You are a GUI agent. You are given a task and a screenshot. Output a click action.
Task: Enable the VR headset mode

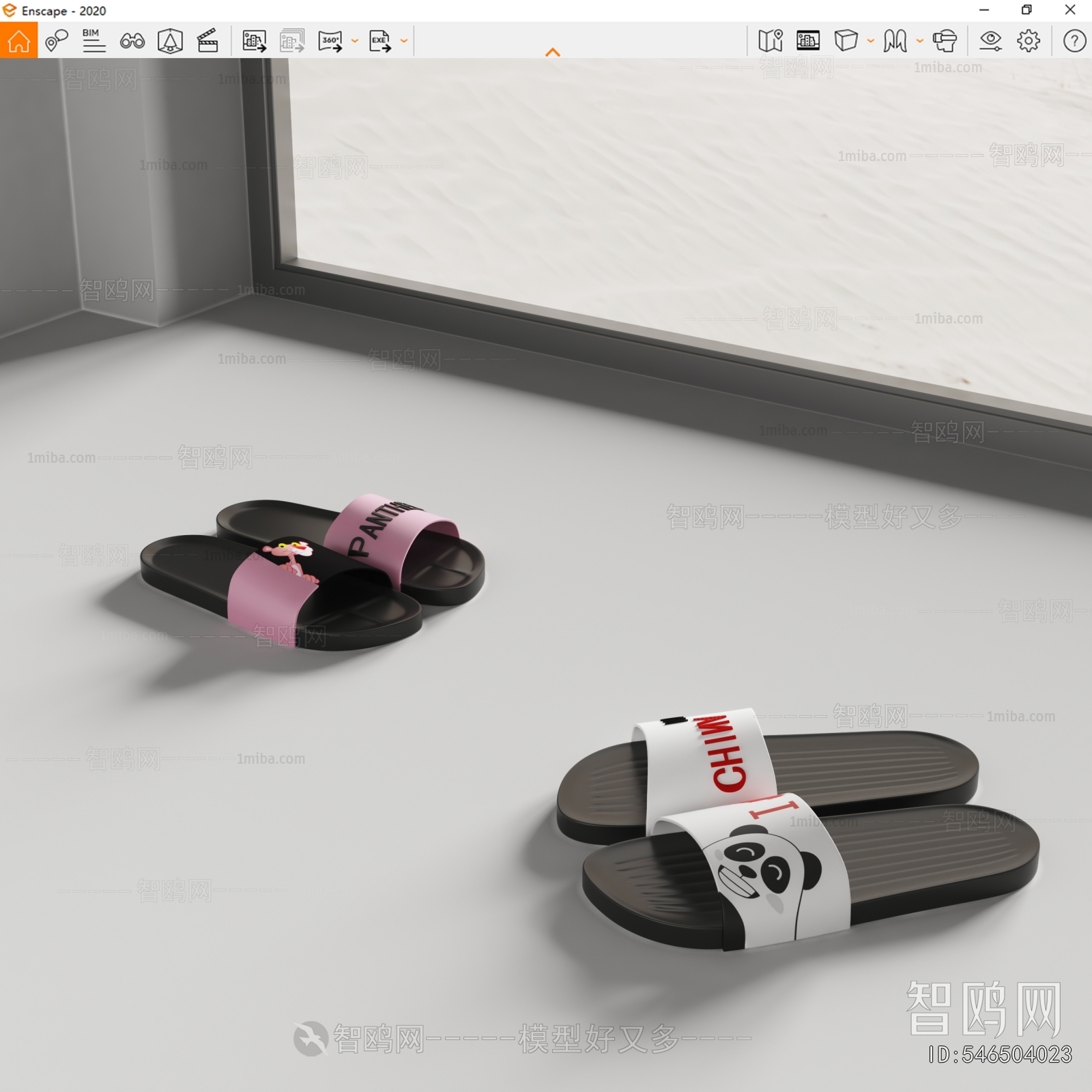(945, 41)
